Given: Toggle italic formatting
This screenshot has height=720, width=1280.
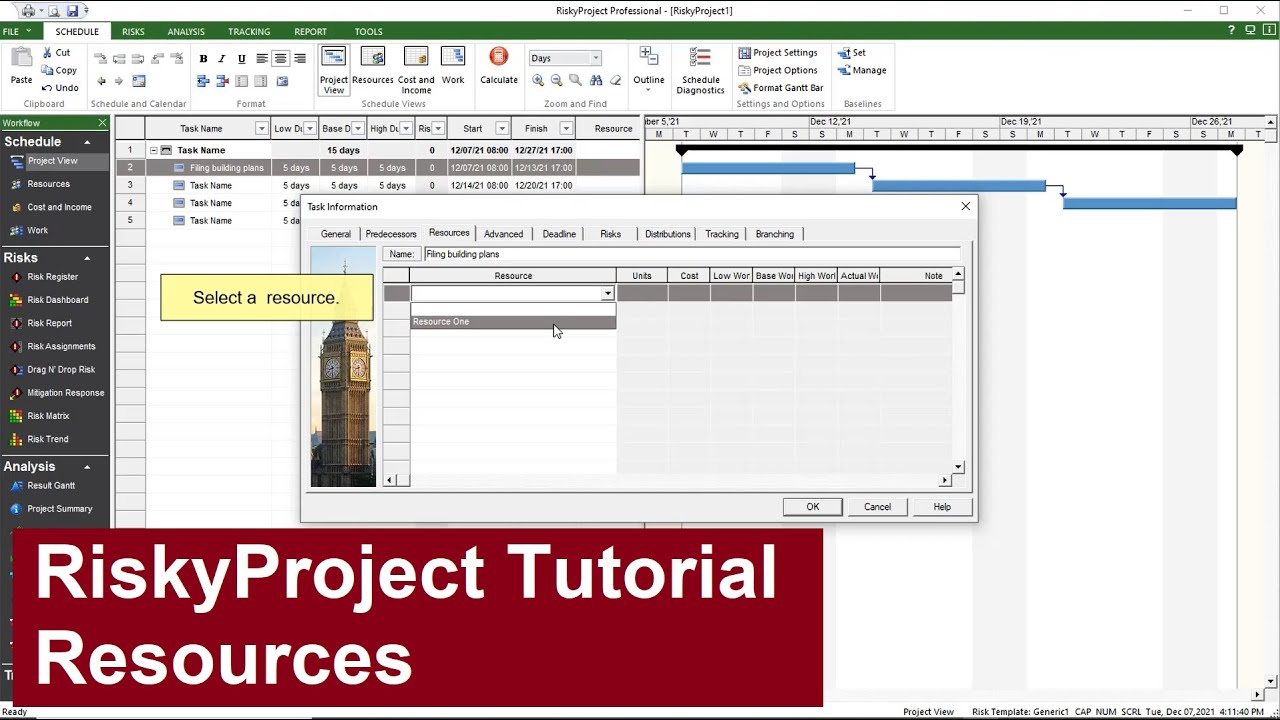Looking at the screenshot, I should (222, 59).
